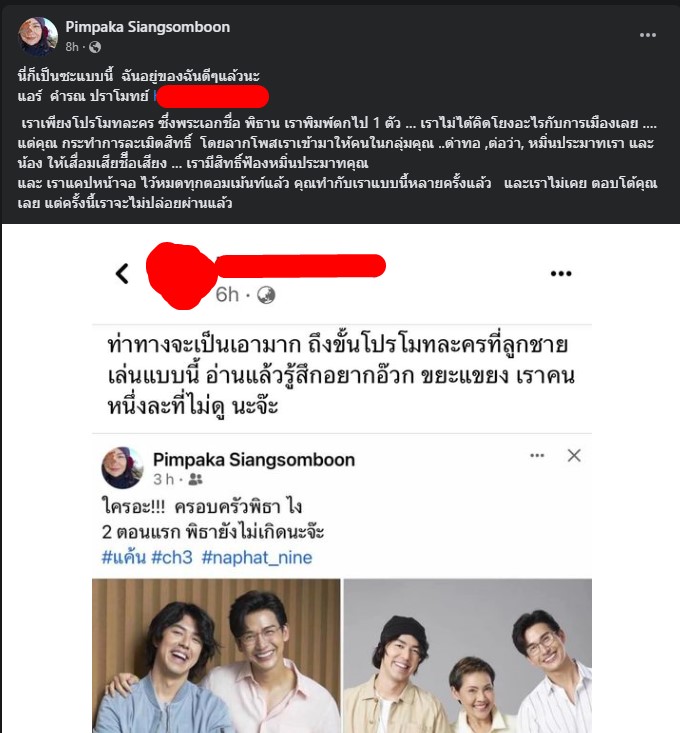Click the 6h timestamp in the screenshot
Image resolution: width=680 pixels, height=733 pixels.
227,295
